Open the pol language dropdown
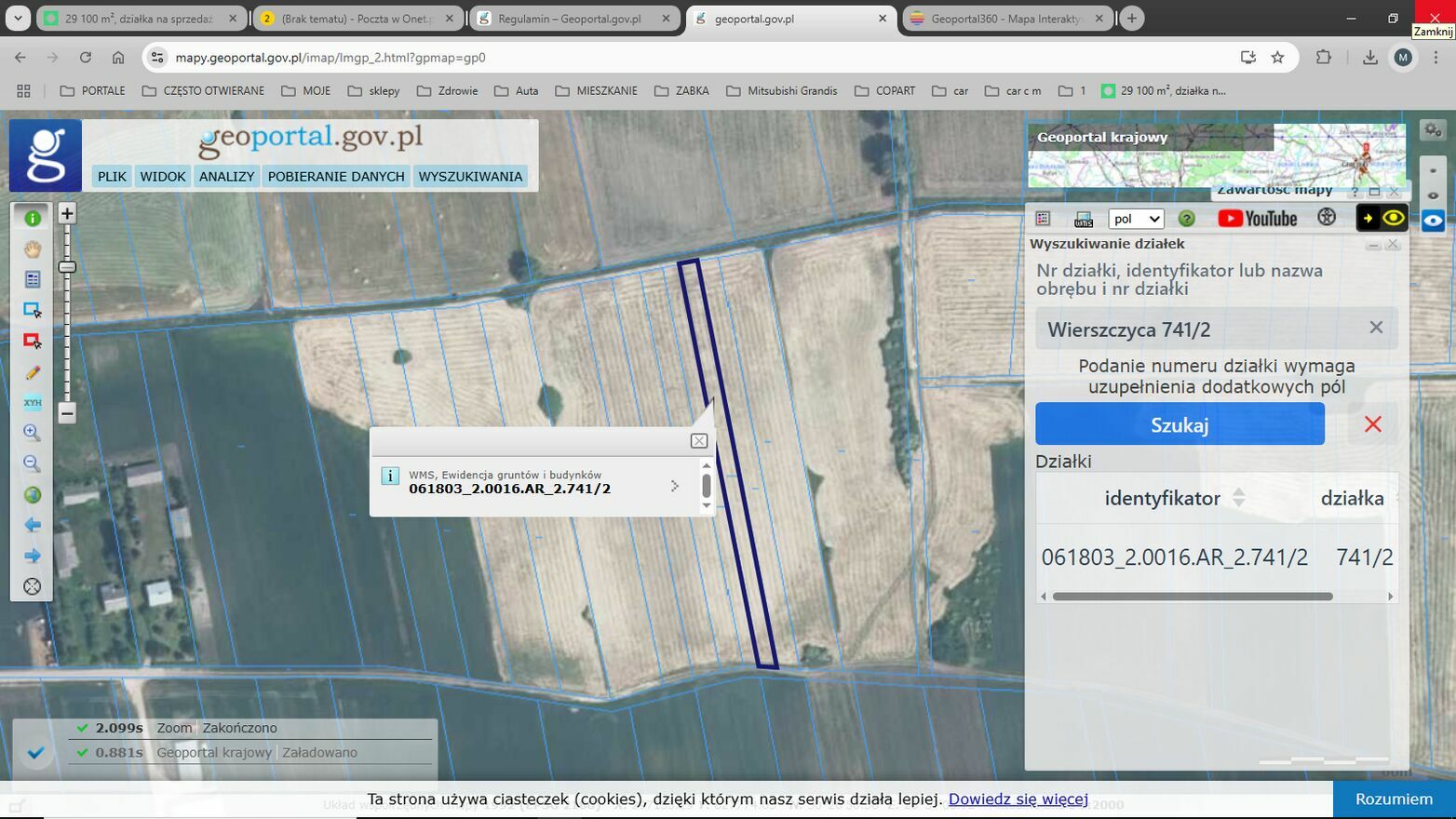 pos(1136,219)
